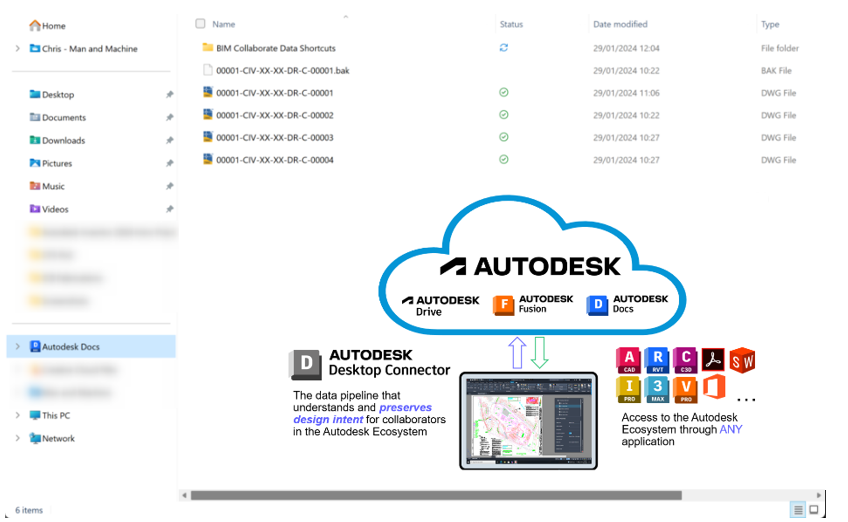
Task: Click the horizontal scrollbar thumb
Action: (x=436, y=495)
